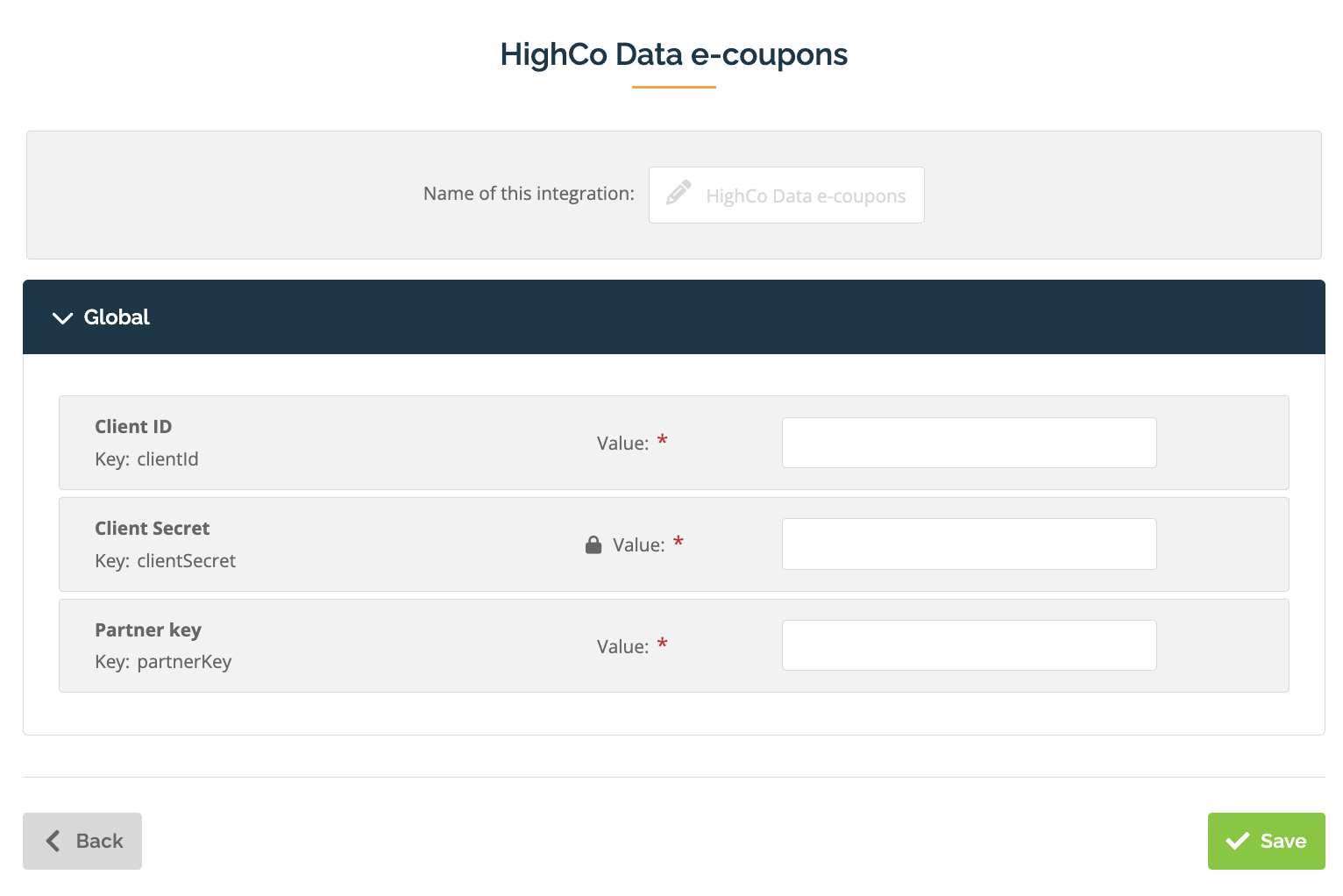This screenshot has width=1343, height=896.
Task: Go back with the Back button
Action: pyautogui.click(x=82, y=842)
